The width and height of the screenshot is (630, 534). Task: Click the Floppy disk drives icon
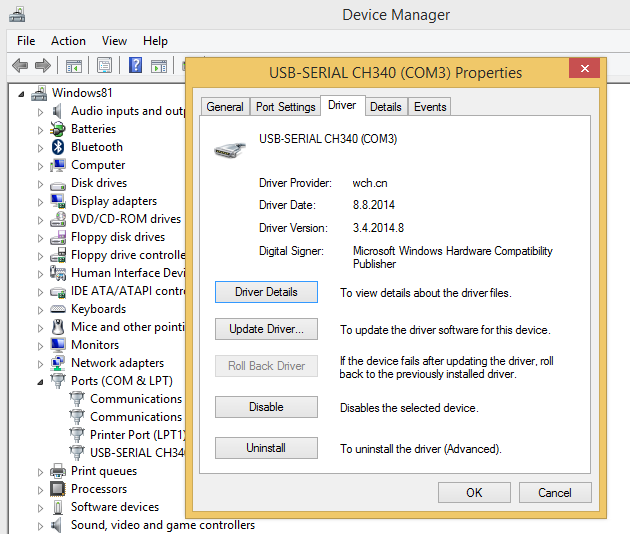(x=58, y=237)
